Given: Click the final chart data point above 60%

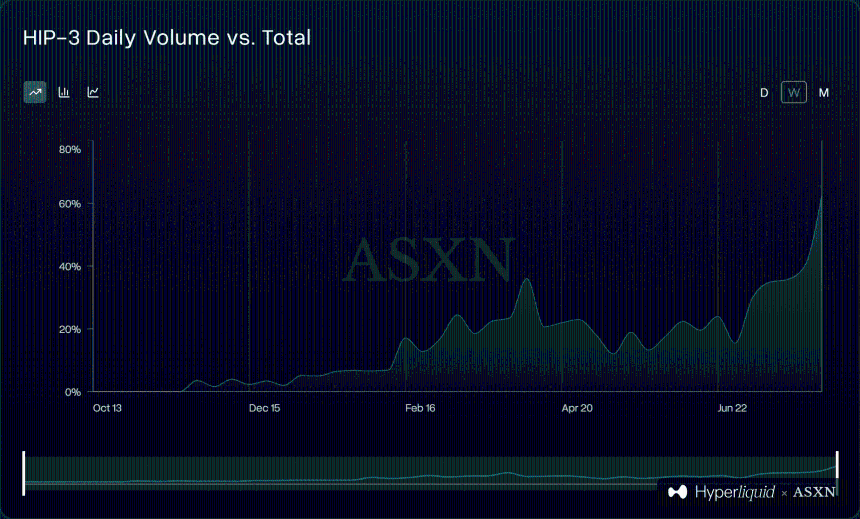Looking at the screenshot, I should point(821,196).
